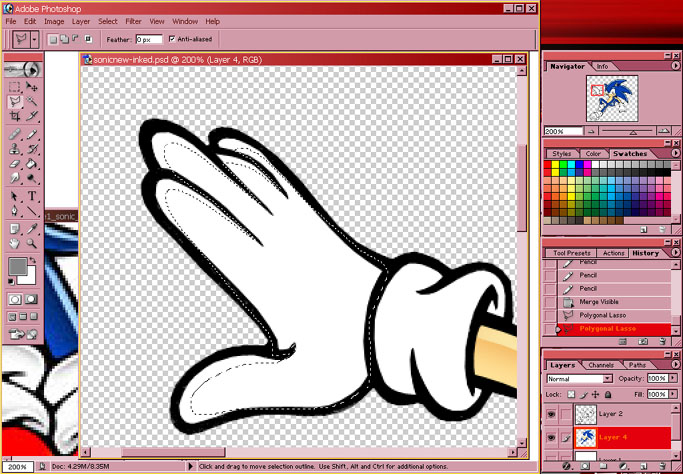Open the Opacity slider arrow
This screenshot has height=474, width=683.
click(x=671, y=379)
